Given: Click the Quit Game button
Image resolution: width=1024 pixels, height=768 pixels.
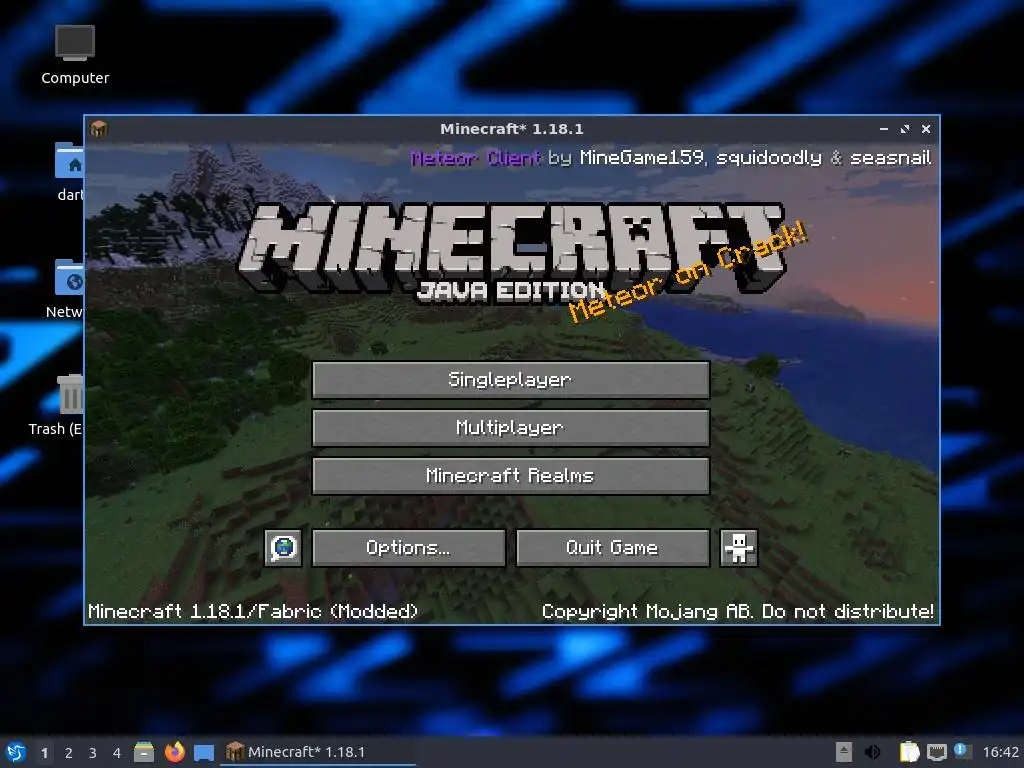Looking at the screenshot, I should pos(613,547).
